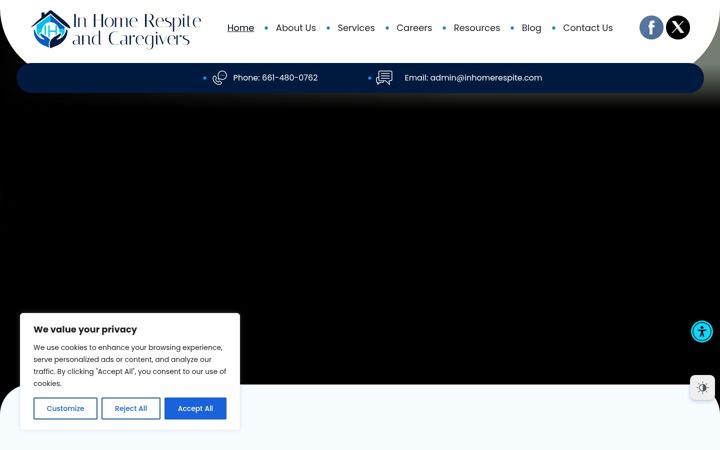Viewport: 720px width, 450px height.
Task: Click the phone handset icon
Action: [219, 78]
